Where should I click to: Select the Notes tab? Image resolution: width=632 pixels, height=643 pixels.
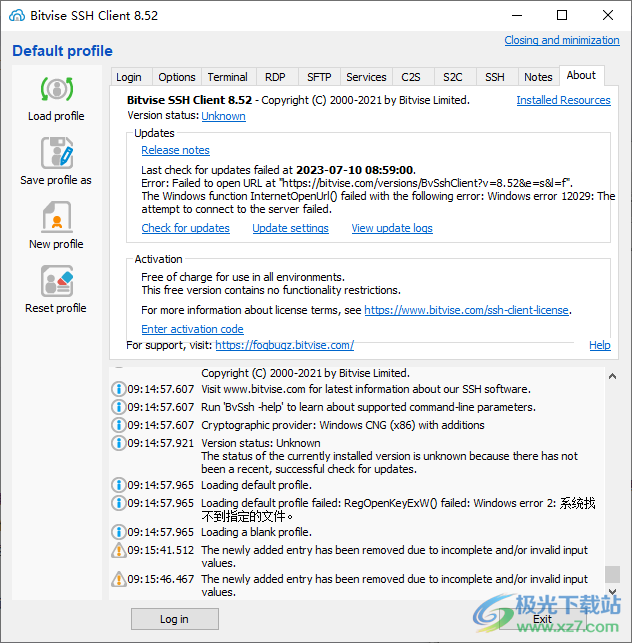click(x=538, y=77)
